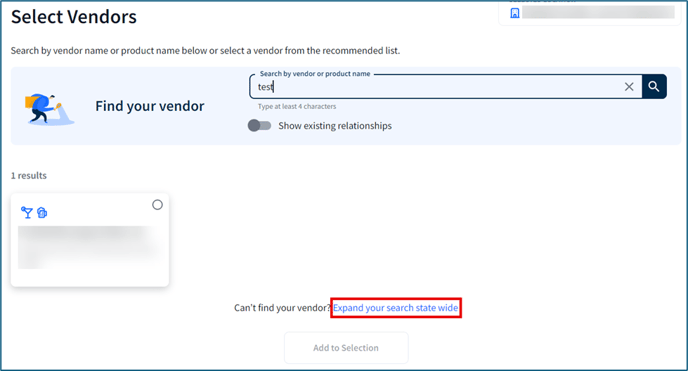The width and height of the screenshot is (688, 371).
Task: Click the Can't find your vendor text
Action: tap(282, 308)
